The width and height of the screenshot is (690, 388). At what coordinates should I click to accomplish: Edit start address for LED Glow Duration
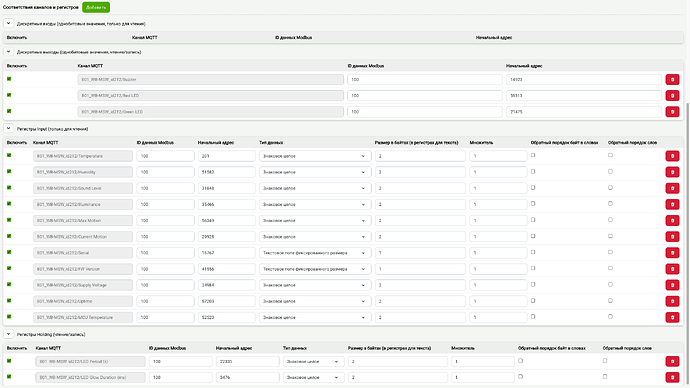point(247,377)
